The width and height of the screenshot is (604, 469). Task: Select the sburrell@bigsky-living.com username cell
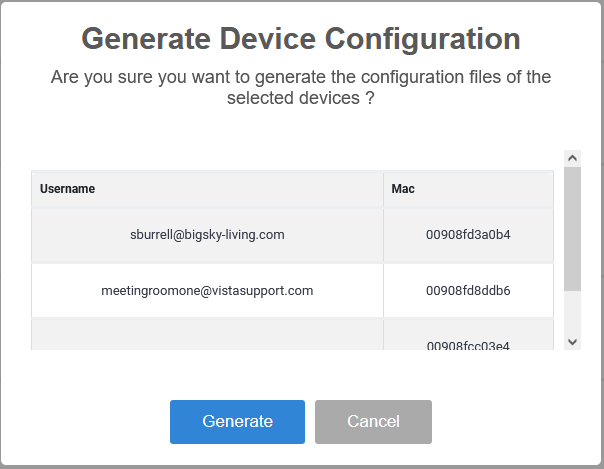207,235
